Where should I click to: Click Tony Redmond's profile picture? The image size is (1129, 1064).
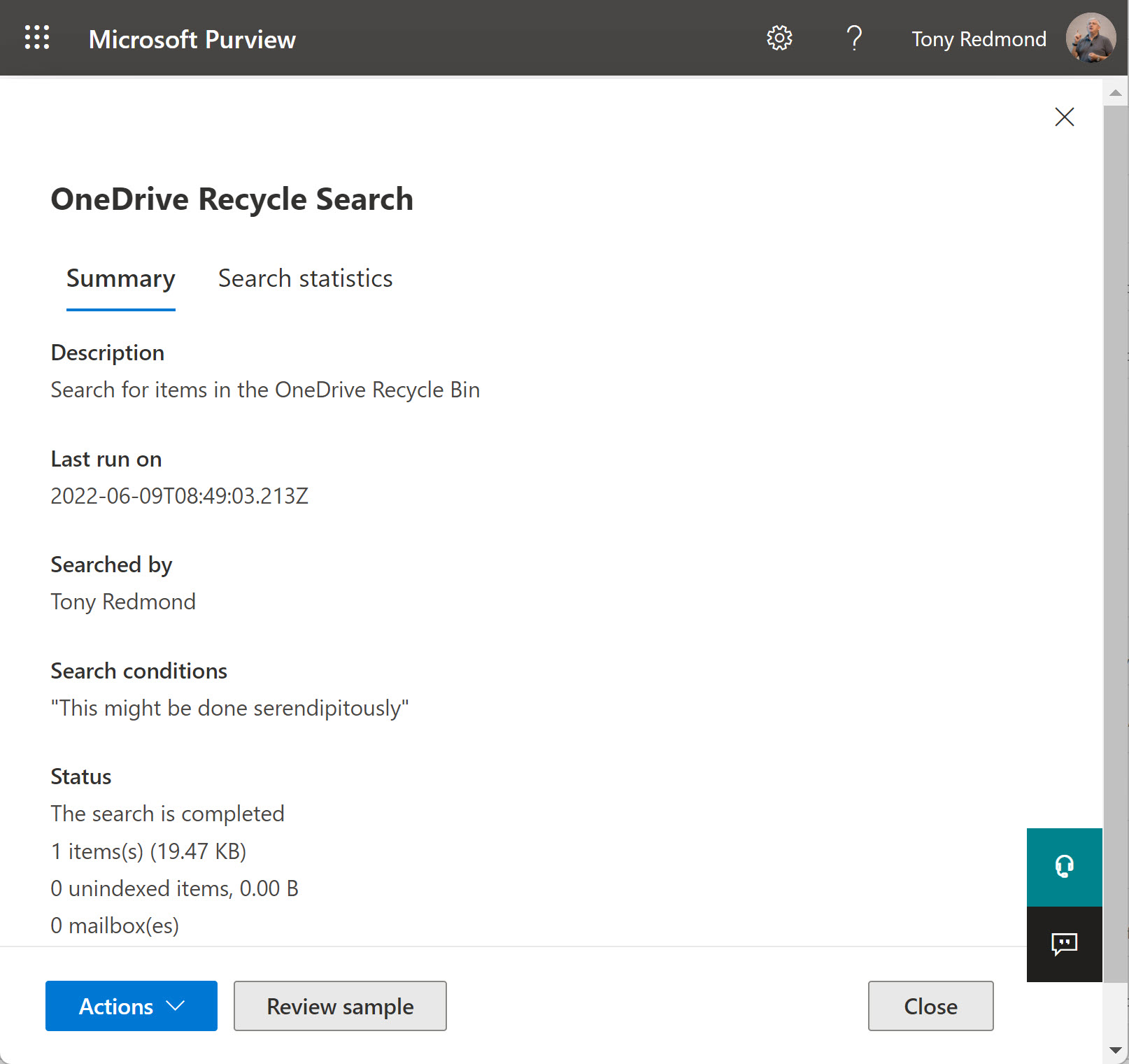point(1090,38)
